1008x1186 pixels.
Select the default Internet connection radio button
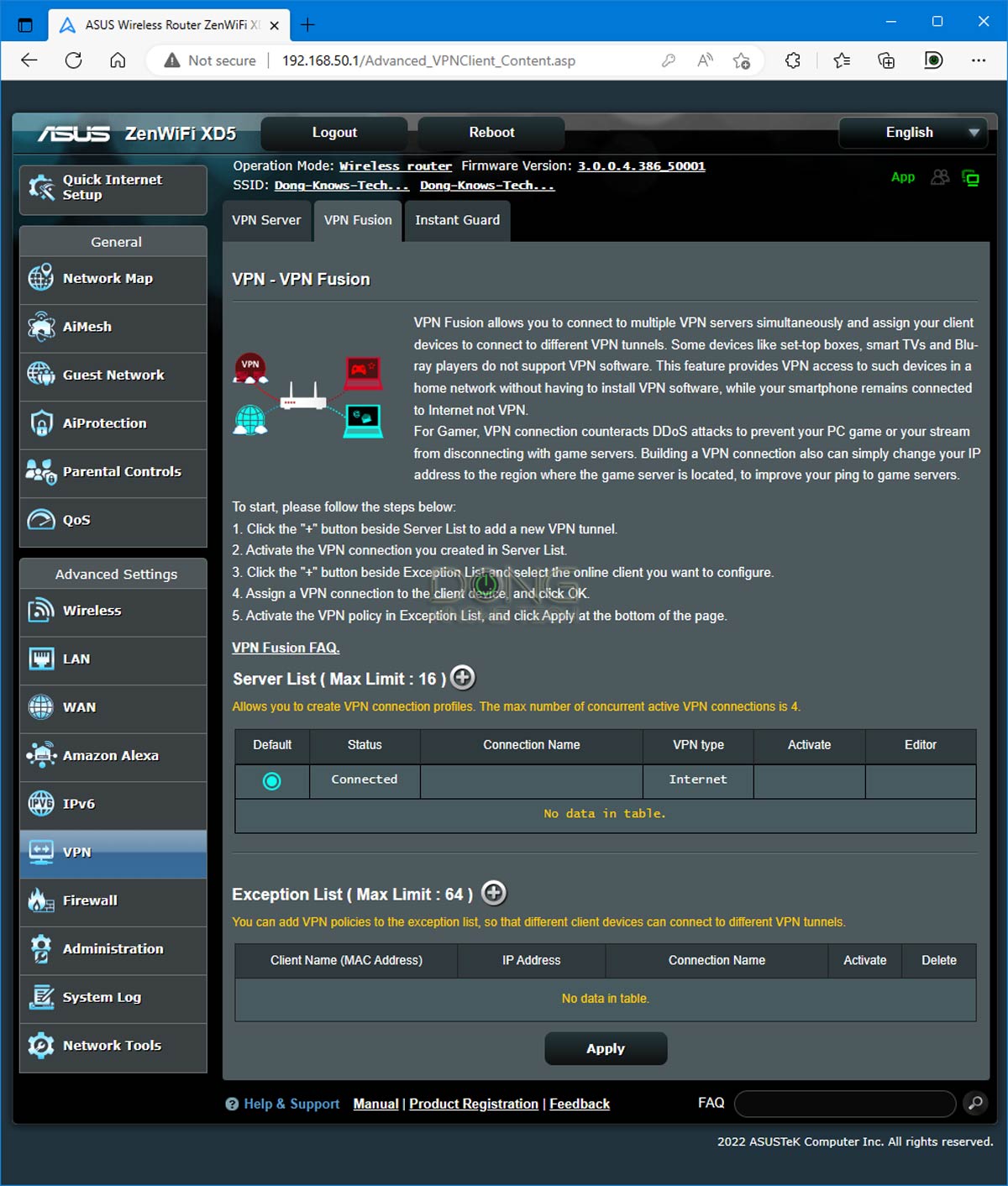272,781
